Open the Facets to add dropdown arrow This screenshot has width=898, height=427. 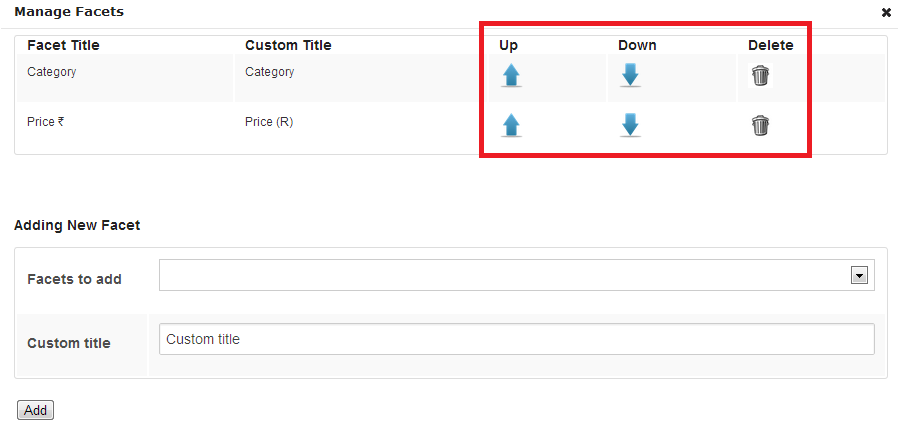pyautogui.click(x=858, y=276)
